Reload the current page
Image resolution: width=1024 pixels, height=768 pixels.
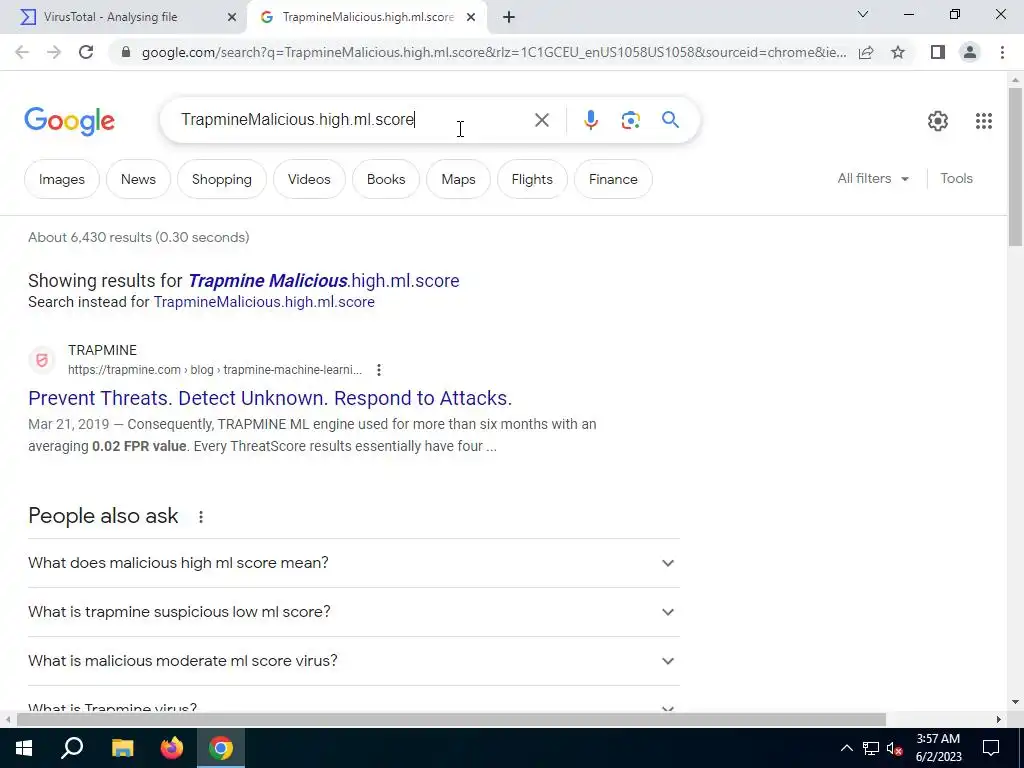[86, 52]
